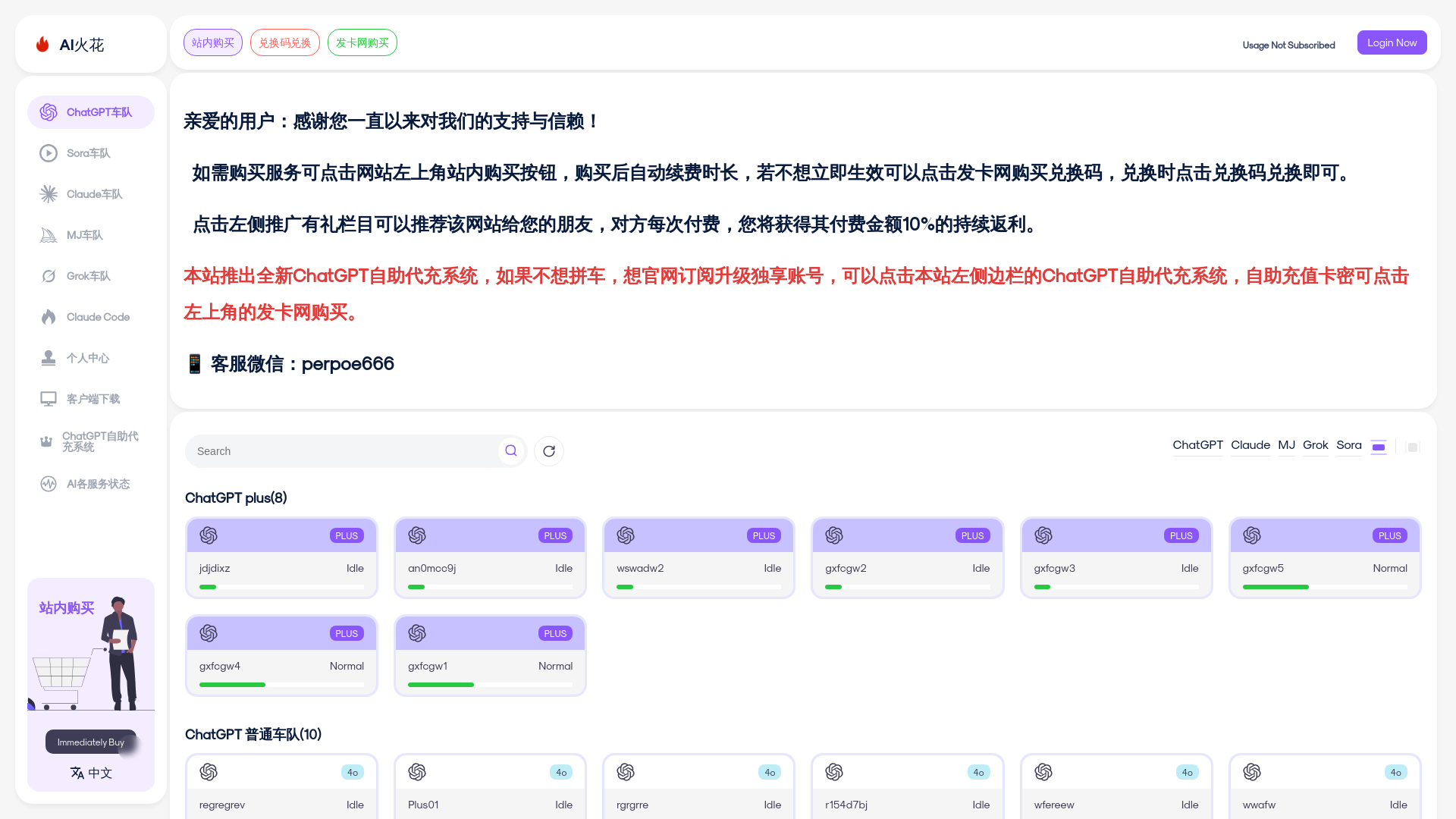Click the OpenAI icon on rgrgrre card
Image resolution: width=1456 pixels, height=819 pixels.
point(626,772)
